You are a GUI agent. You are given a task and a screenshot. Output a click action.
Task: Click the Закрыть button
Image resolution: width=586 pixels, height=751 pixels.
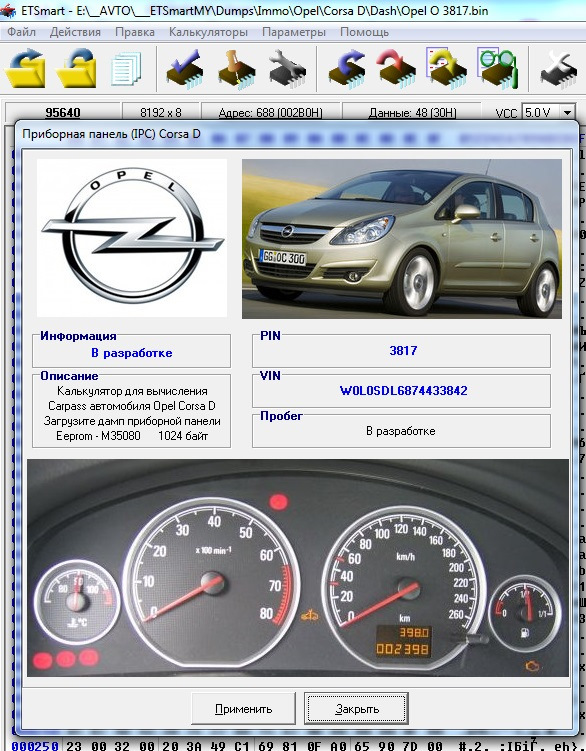(x=356, y=708)
